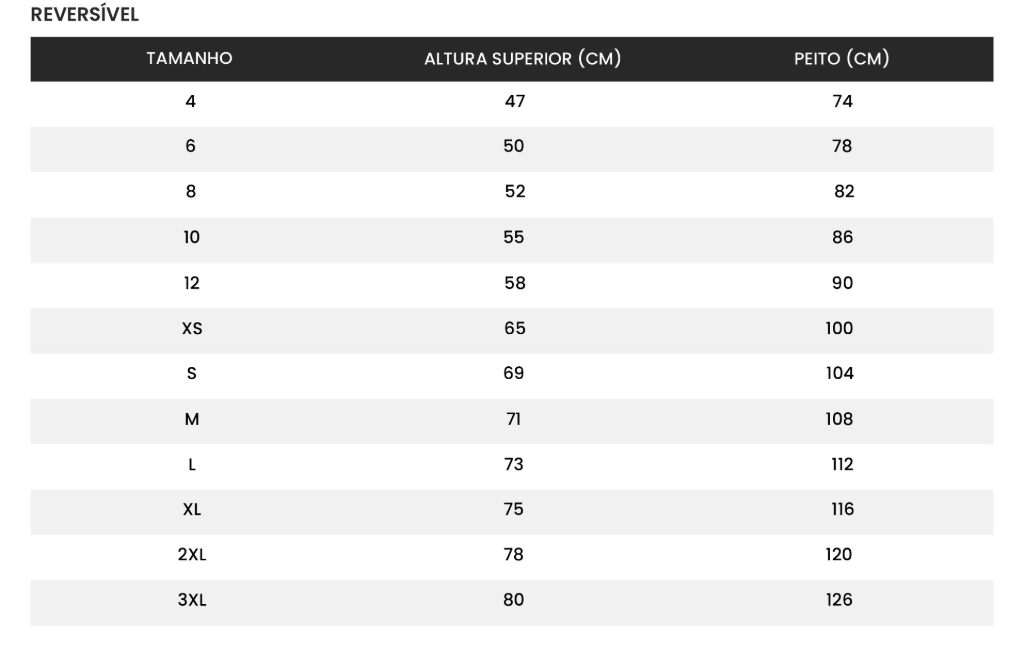
Task: Select size 4 in the Tamanho column
Action: click(190, 101)
